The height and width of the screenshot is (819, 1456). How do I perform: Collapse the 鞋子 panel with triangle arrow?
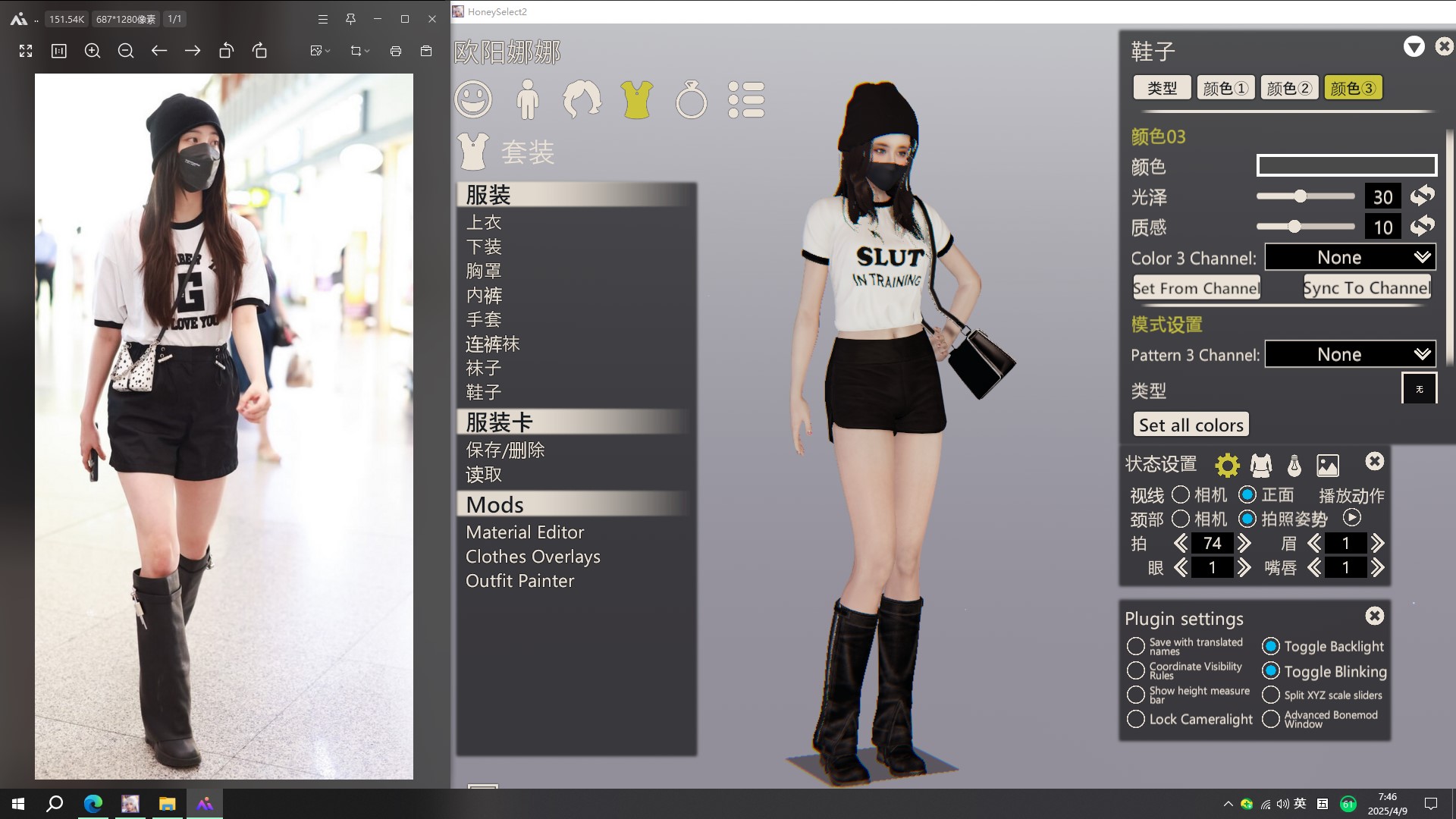1414,47
